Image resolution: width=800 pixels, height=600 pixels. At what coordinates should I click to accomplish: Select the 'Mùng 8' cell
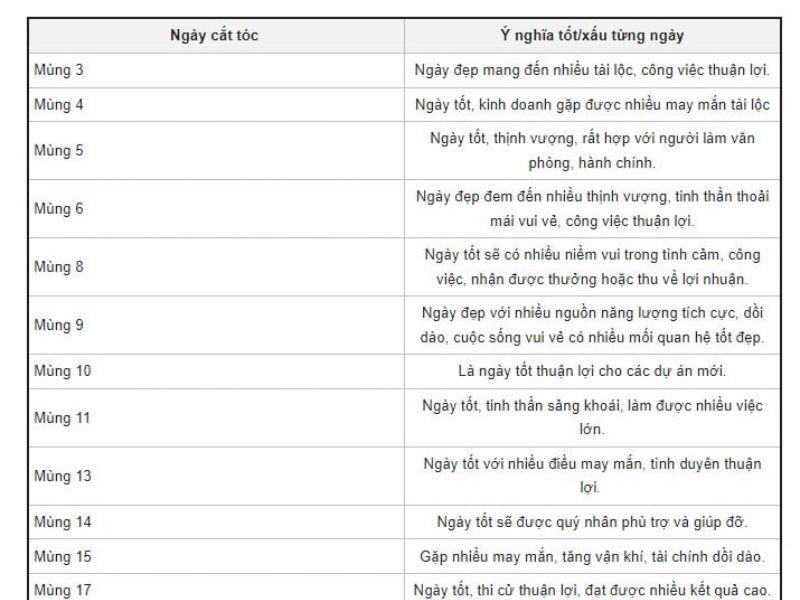tap(217, 267)
